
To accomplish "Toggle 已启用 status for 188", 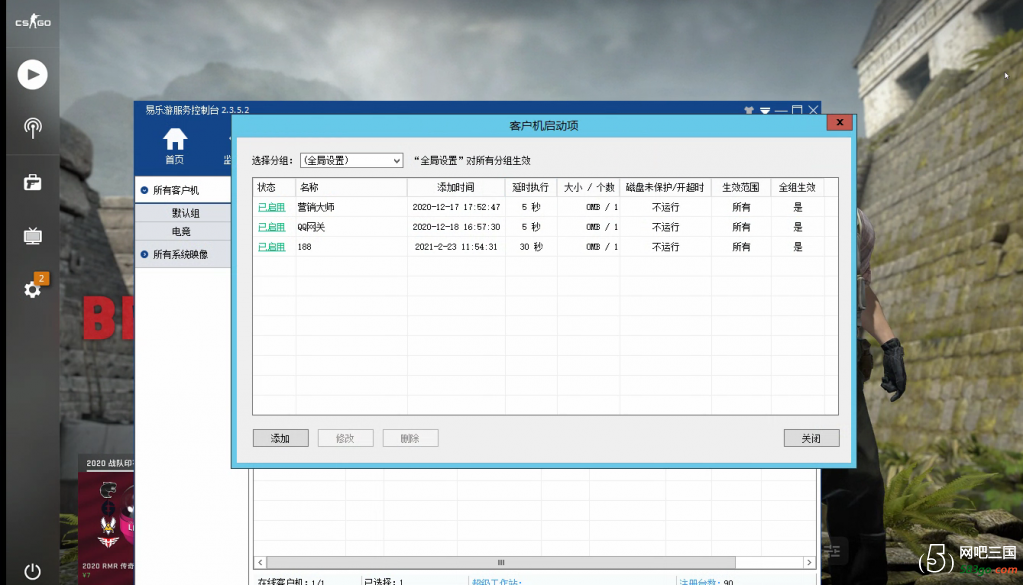I will tap(271, 247).
